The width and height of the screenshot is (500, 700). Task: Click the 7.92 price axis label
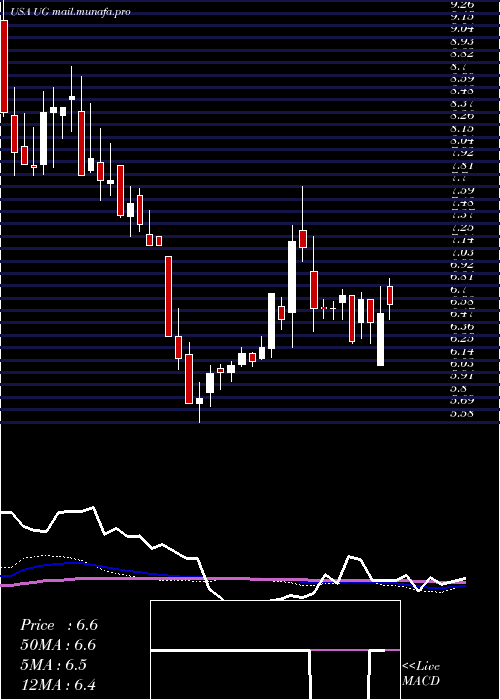462,153
